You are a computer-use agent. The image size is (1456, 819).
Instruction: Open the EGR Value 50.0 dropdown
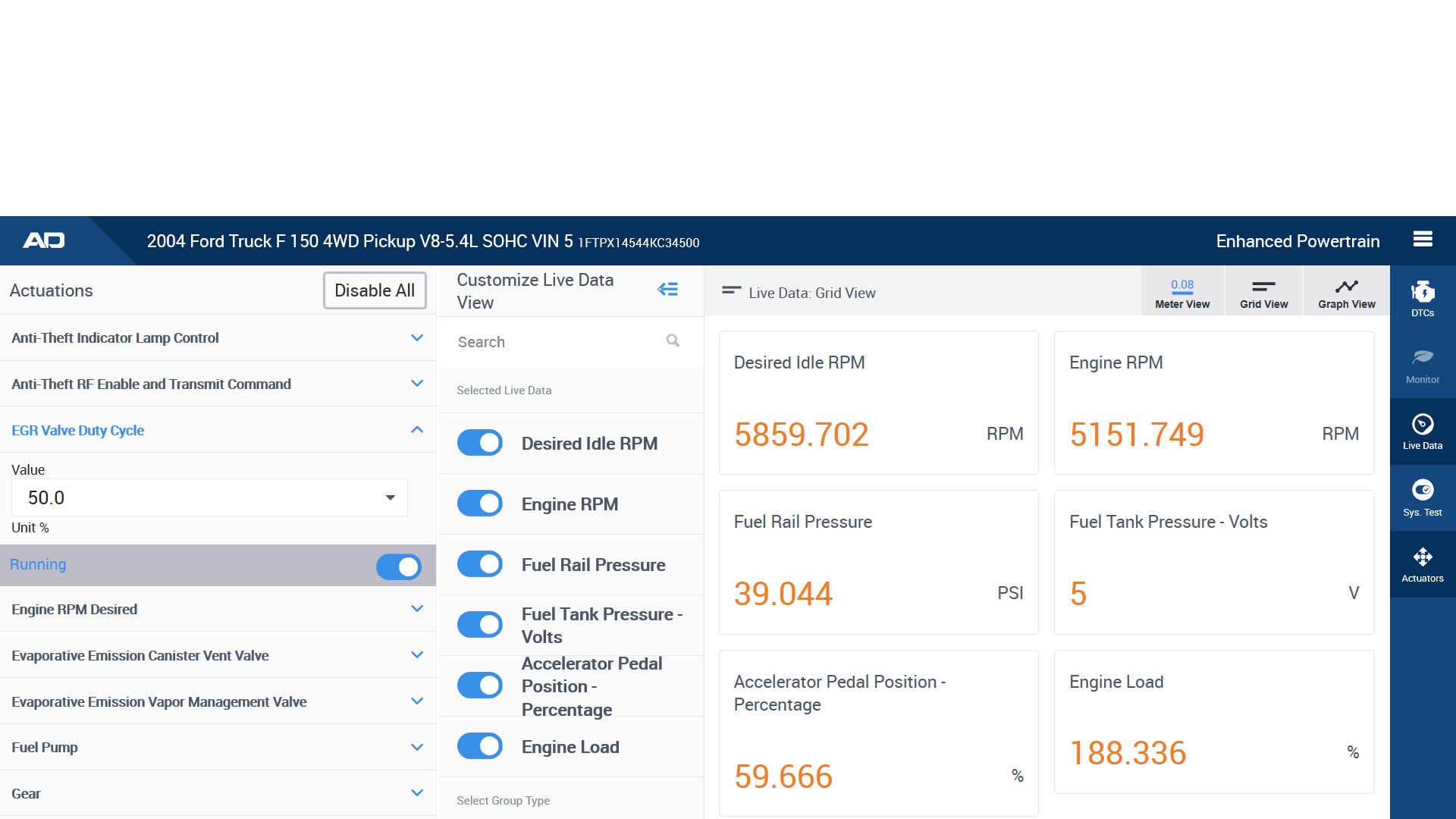(x=209, y=498)
